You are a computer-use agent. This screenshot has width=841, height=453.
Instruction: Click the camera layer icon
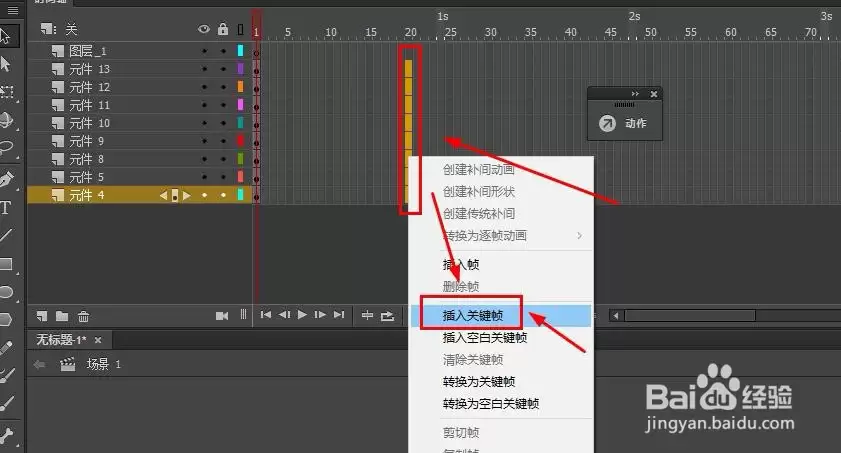pos(222,316)
